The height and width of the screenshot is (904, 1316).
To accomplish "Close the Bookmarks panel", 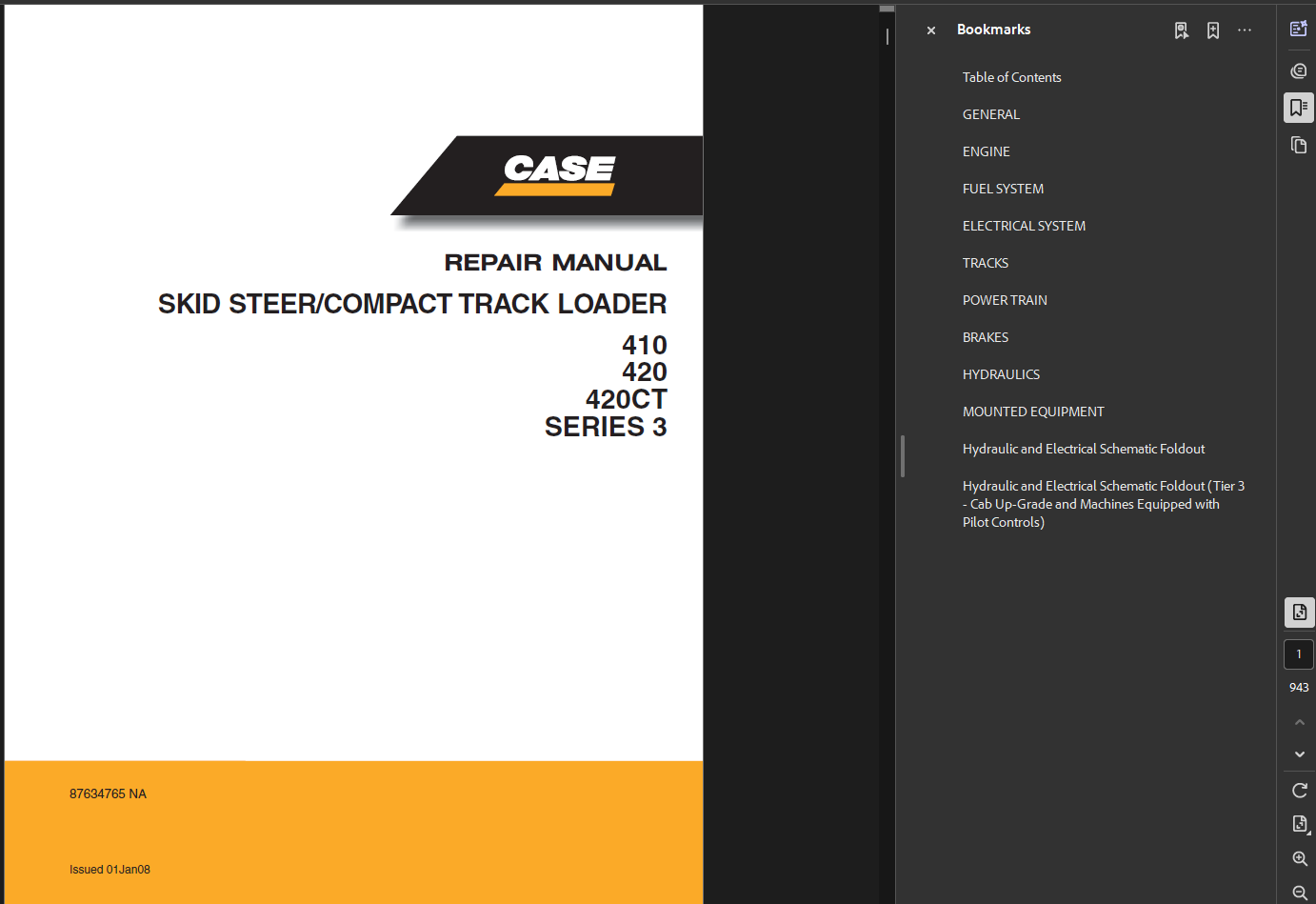I will (931, 30).
